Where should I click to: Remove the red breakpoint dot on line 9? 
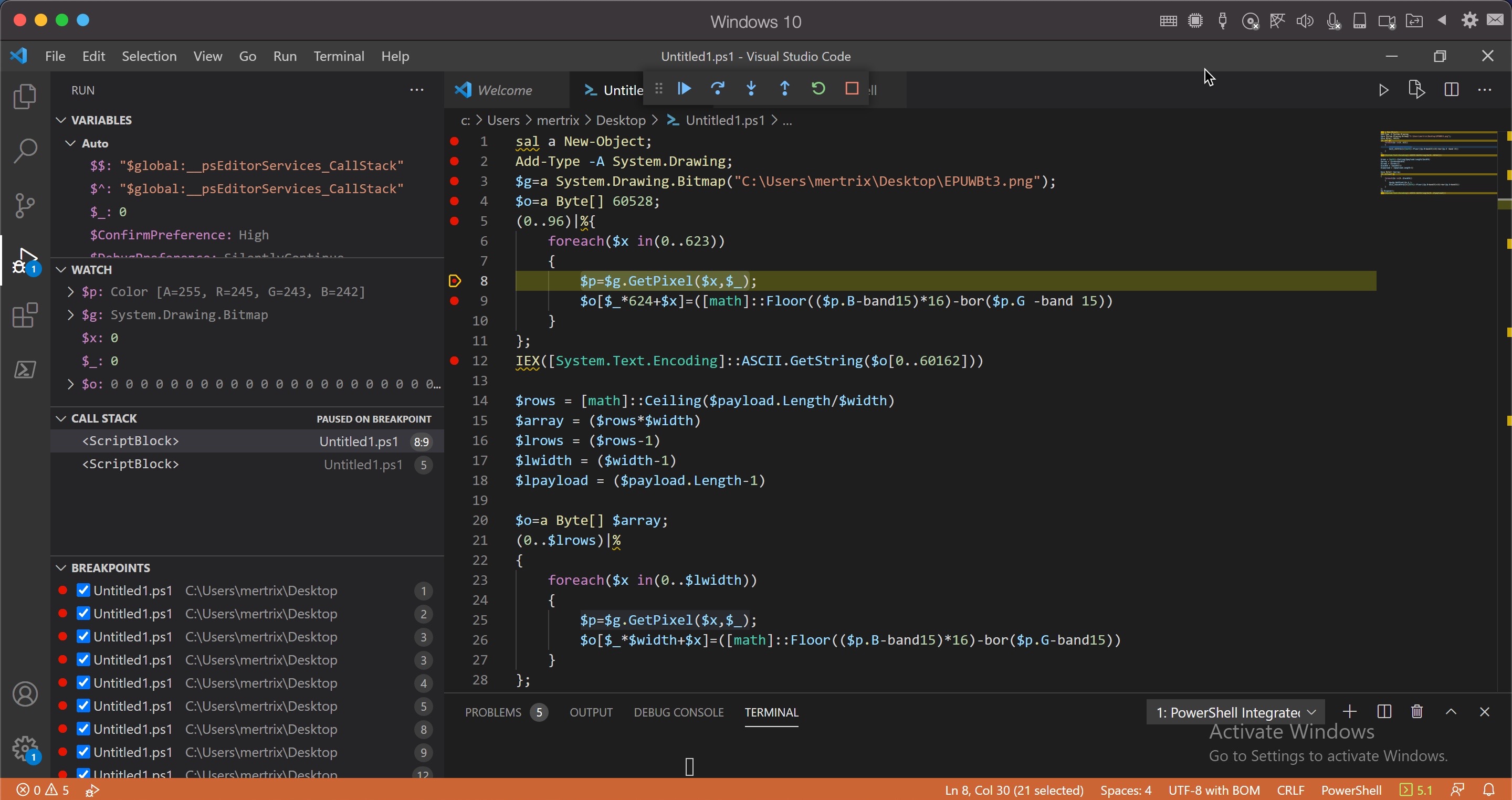(454, 300)
